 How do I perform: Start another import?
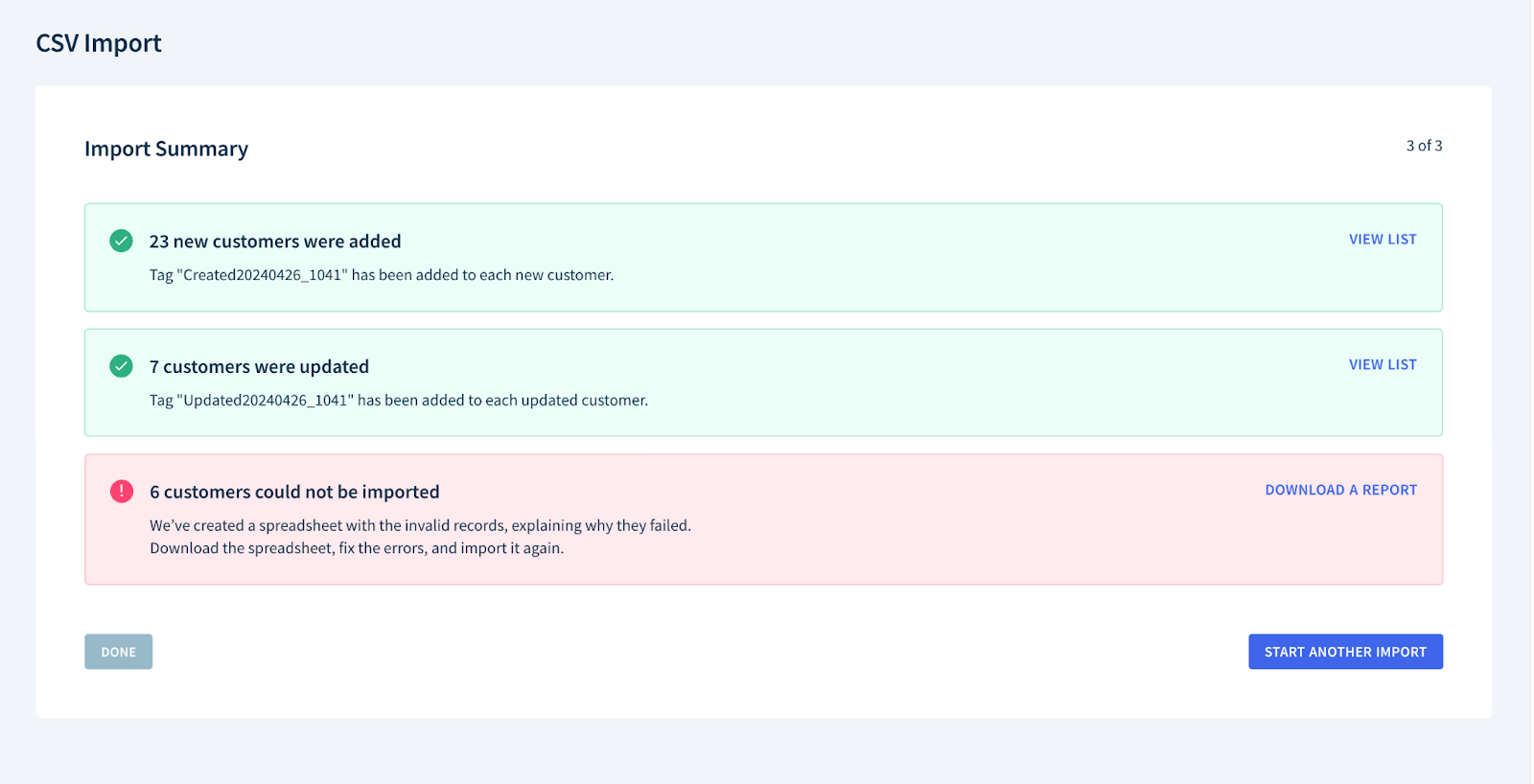click(1345, 652)
